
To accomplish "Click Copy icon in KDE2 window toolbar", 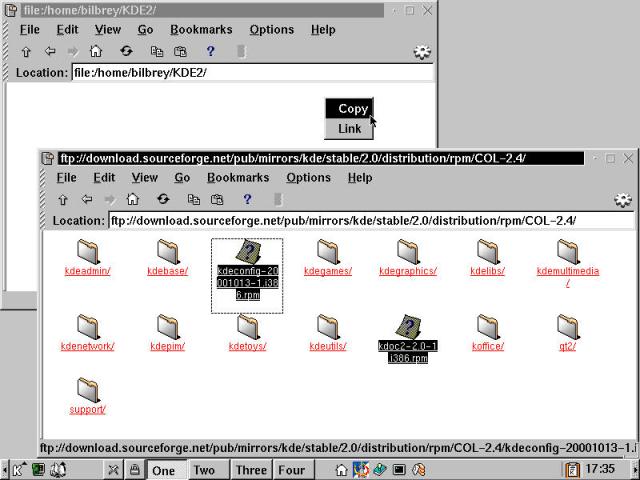I will pyautogui.click(x=157, y=51).
